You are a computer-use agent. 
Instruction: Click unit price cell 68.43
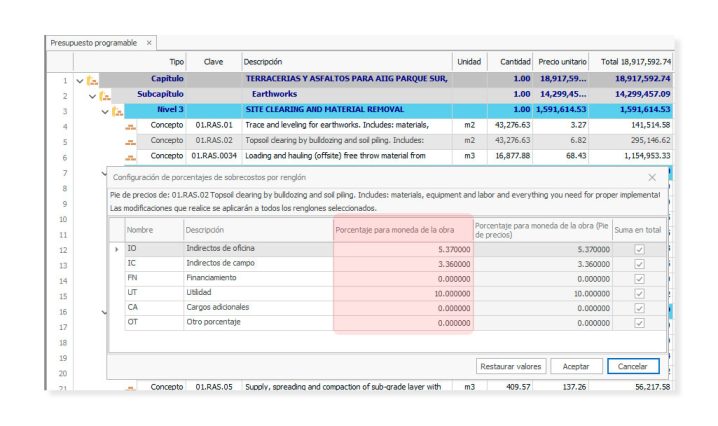coord(560,156)
